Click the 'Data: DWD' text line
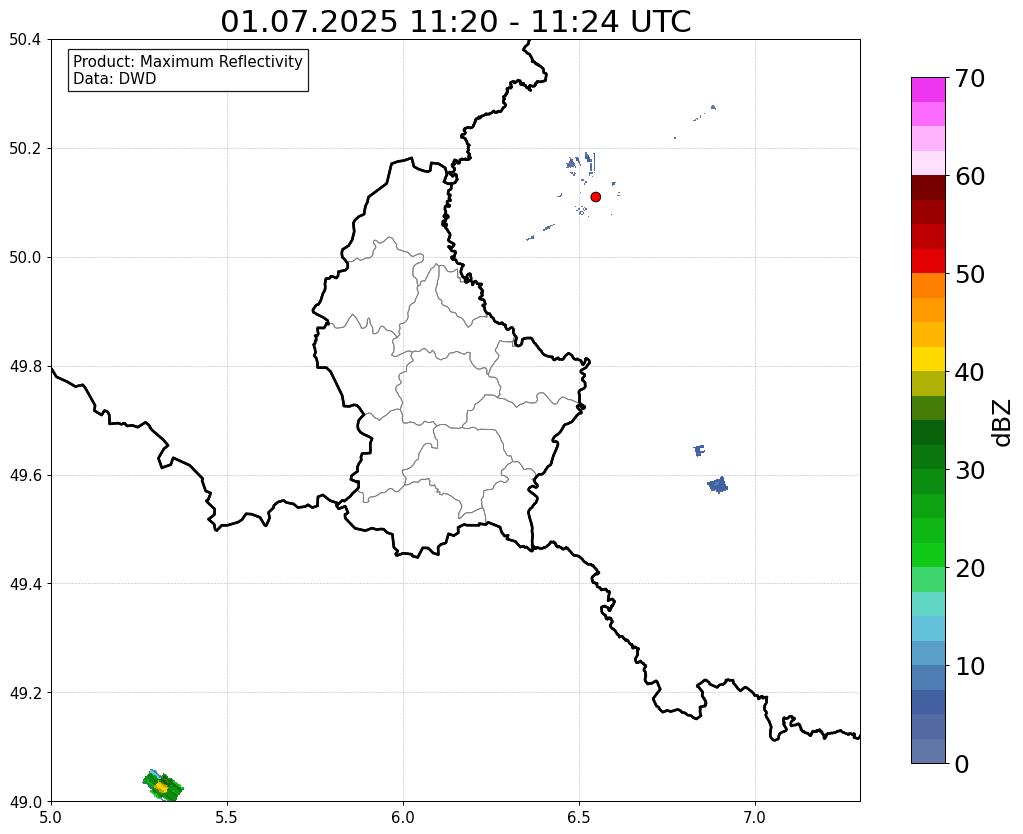This screenshot has height=834, width=1023. (x=114, y=79)
